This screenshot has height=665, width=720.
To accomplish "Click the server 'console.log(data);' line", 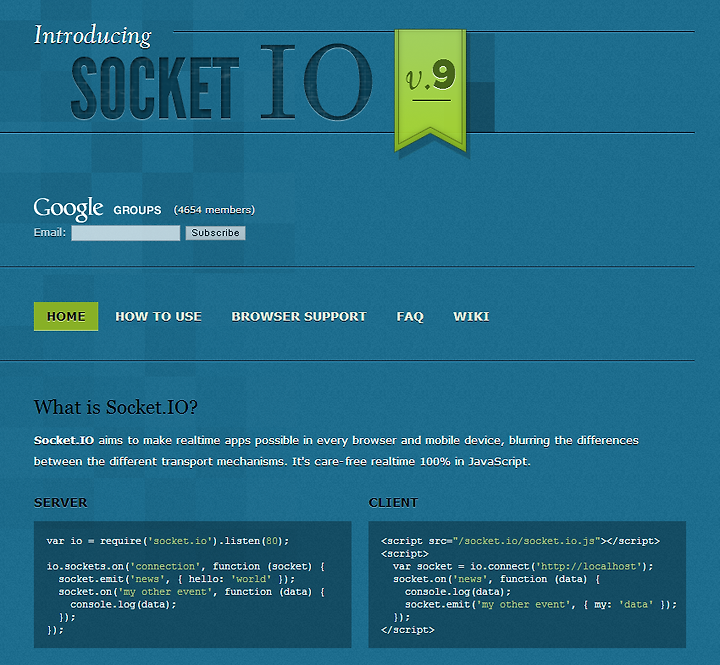I will point(123,604).
